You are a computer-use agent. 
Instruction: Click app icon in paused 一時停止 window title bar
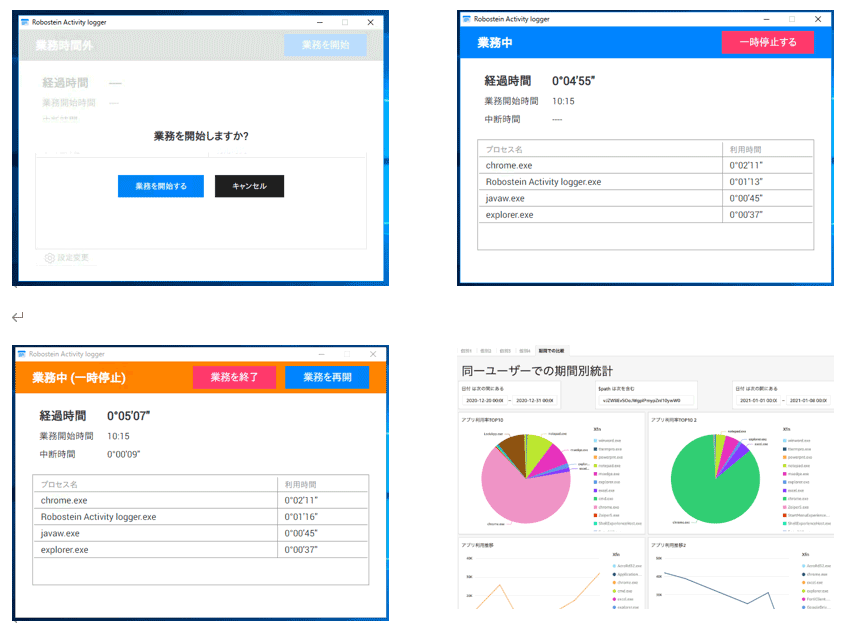(22, 354)
